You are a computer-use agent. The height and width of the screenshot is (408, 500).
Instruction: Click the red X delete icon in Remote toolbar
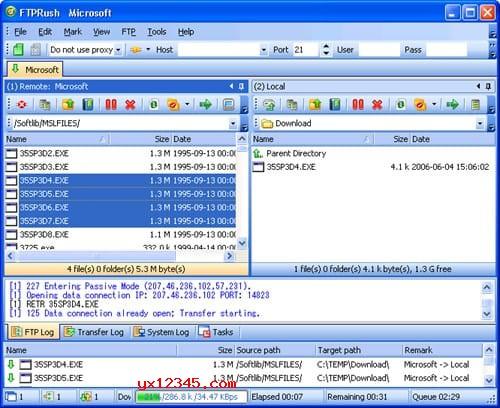[130, 105]
